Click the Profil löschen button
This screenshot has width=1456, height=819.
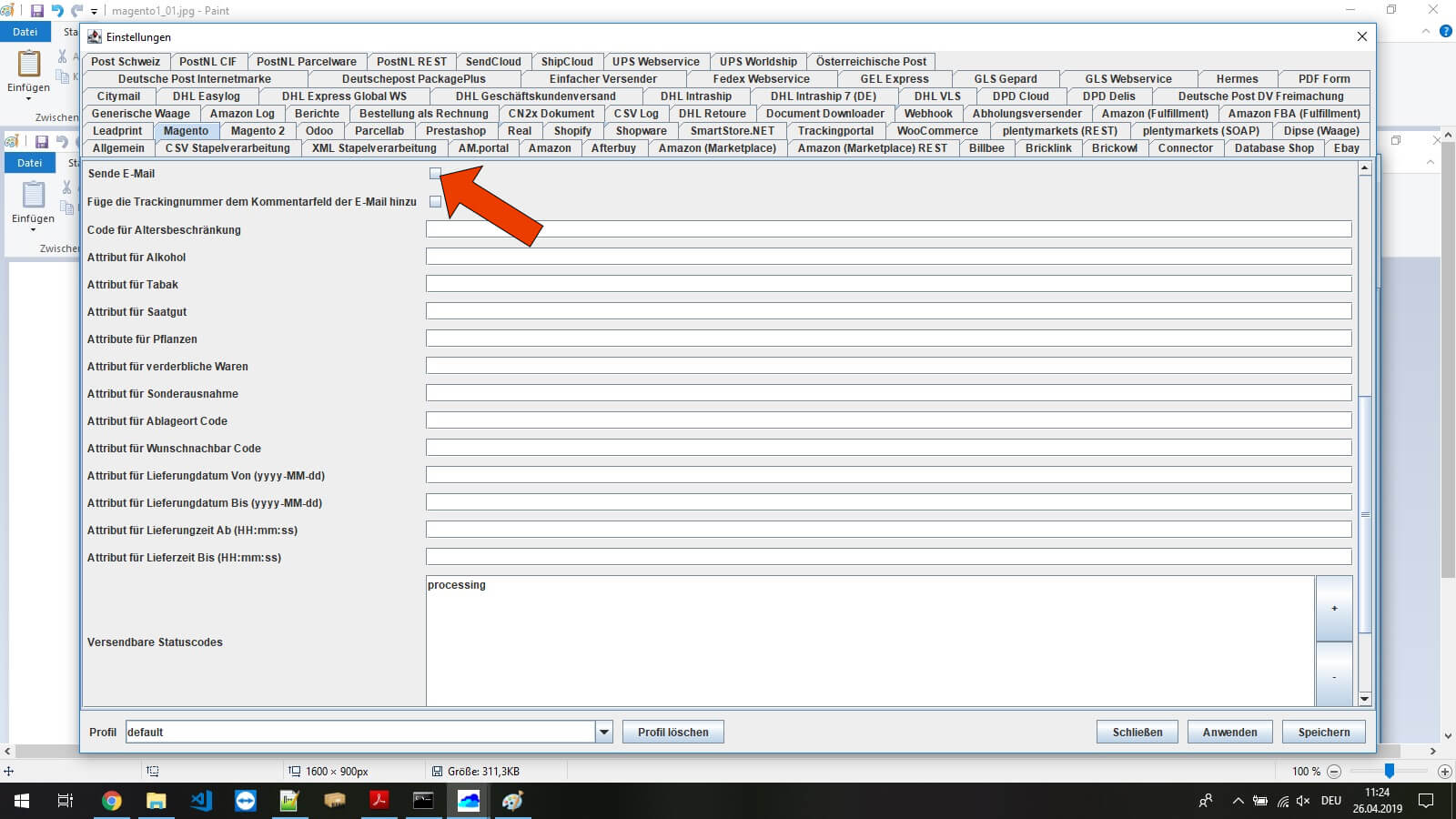tap(673, 732)
